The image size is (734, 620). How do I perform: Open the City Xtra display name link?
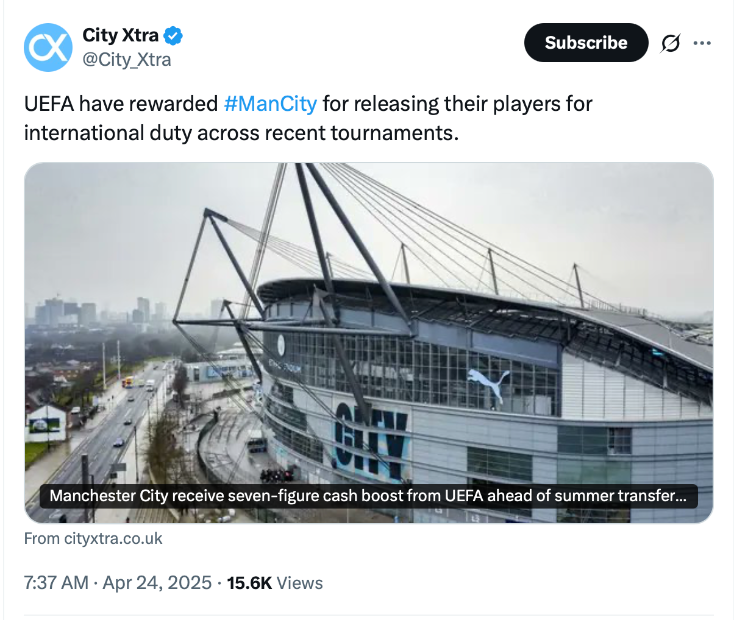tap(120, 36)
